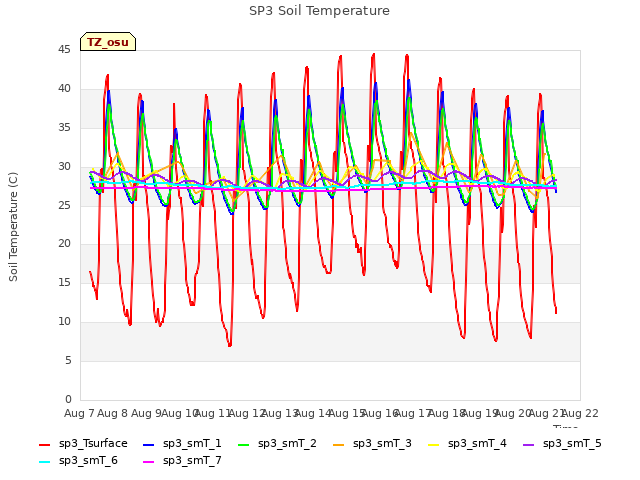The height and width of the screenshot is (480, 640).
Task: Click the SP3 Soil Temperature chart title
Action: (320, 11)
